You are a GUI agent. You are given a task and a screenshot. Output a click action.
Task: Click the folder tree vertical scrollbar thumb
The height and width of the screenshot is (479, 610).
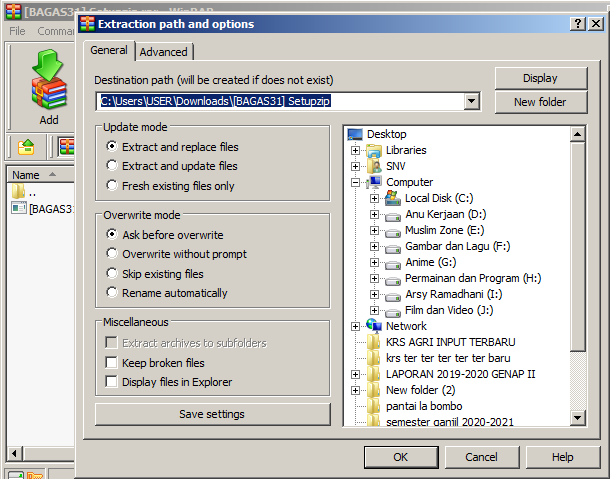click(x=578, y=247)
